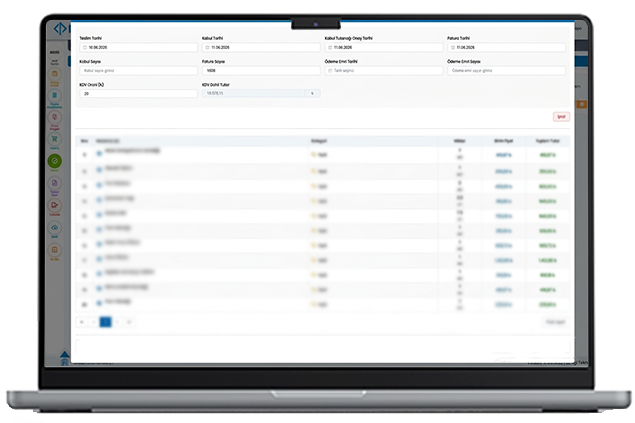635x423 pixels.
Task: Open calendar icon in Kabul Tutanağı Onay Tarihi
Action: click(330, 47)
